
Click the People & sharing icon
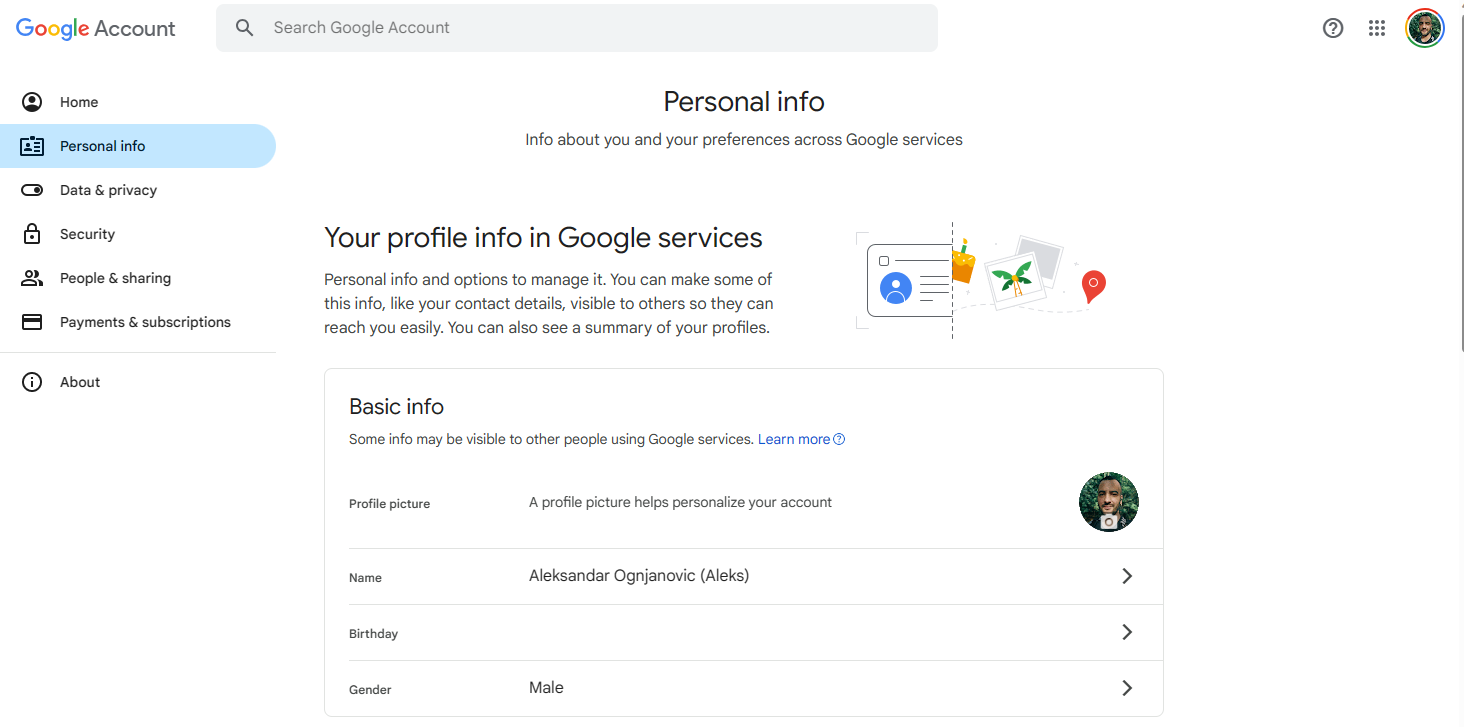32,278
